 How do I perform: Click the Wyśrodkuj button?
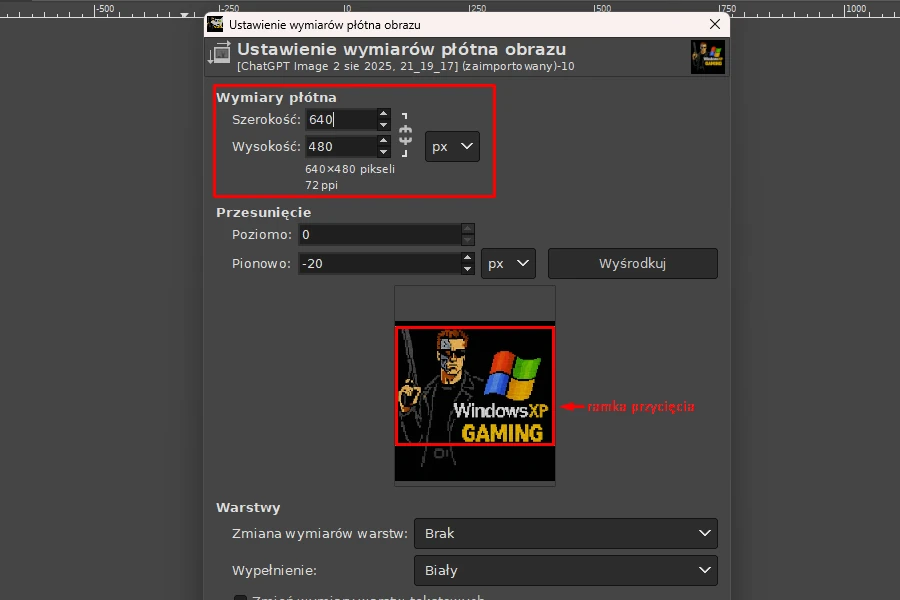[x=633, y=264]
